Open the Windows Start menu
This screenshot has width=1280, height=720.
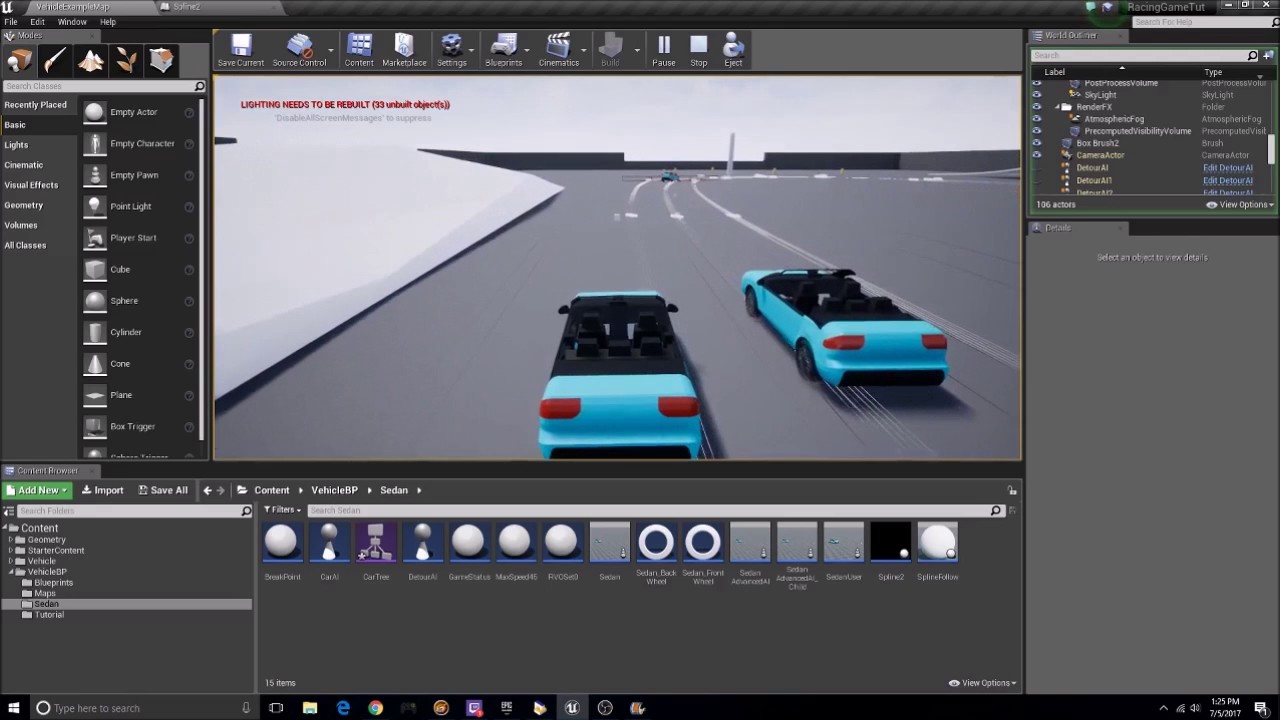pyautogui.click(x=14, y=708)
